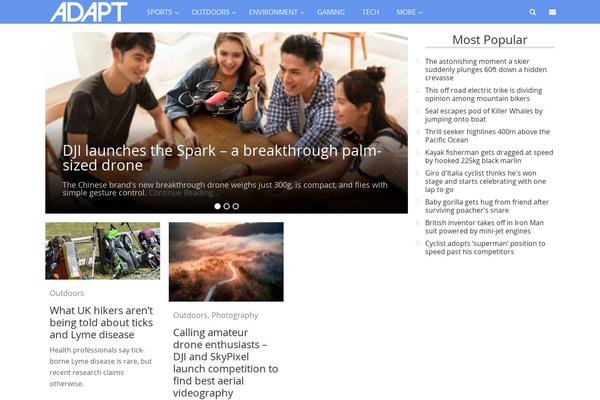Expand the Environment menu dropdown
Screen dimensions: 600x400
tap(276, 12)
